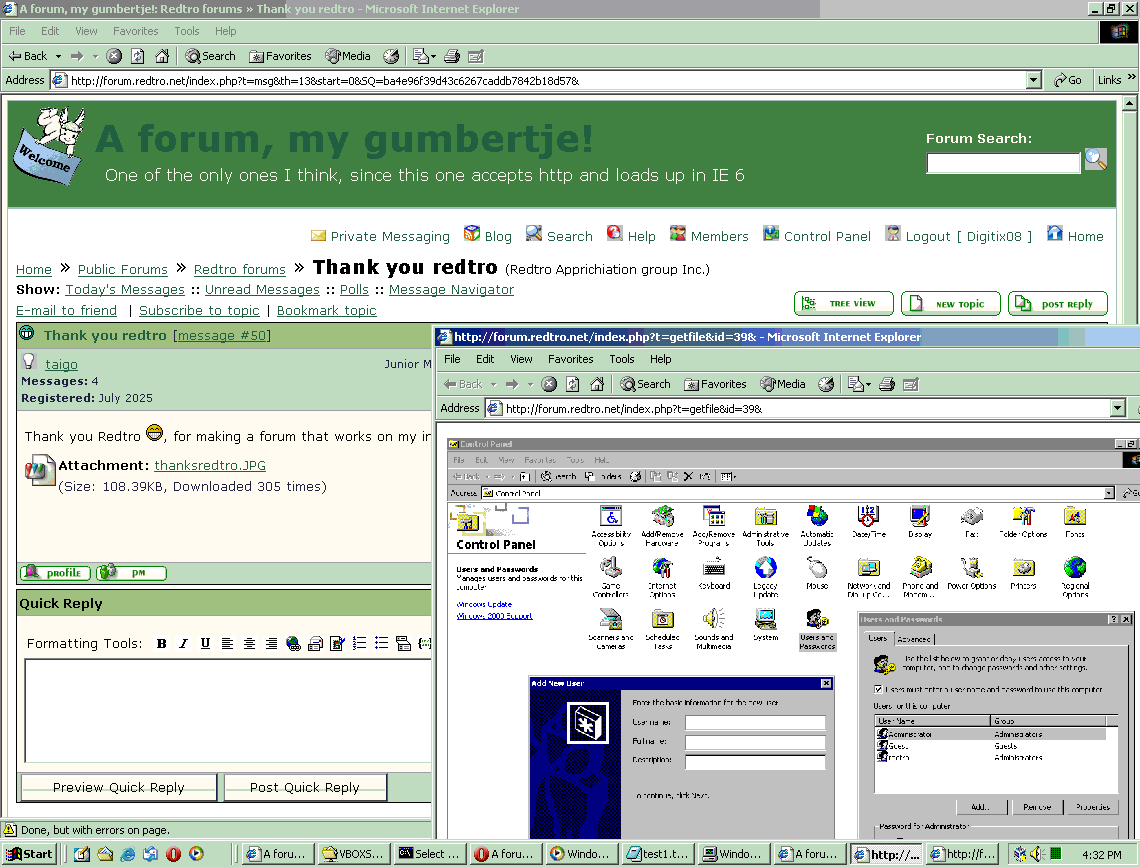Click the Refresh icon in the getfile window toolbar
This screenshot has width=1140, height=867.
point(573,384)
